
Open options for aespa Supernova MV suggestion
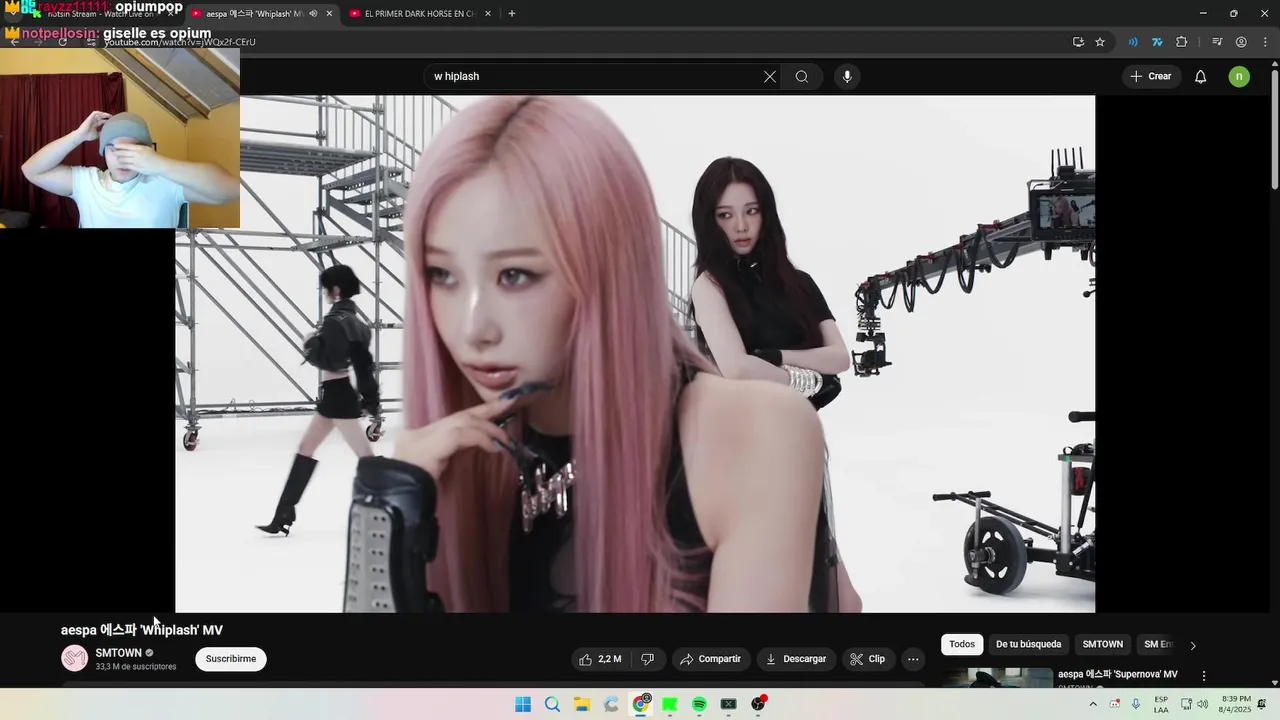point(1204,676)
